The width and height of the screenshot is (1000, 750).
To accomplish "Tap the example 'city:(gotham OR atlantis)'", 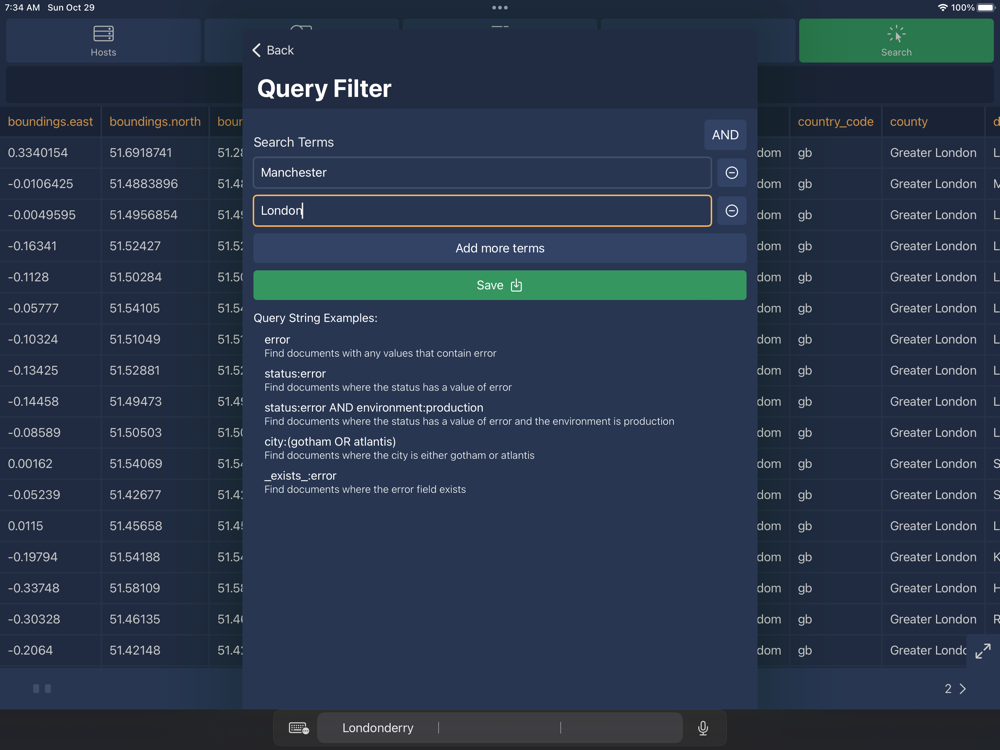I will point(330,442).
